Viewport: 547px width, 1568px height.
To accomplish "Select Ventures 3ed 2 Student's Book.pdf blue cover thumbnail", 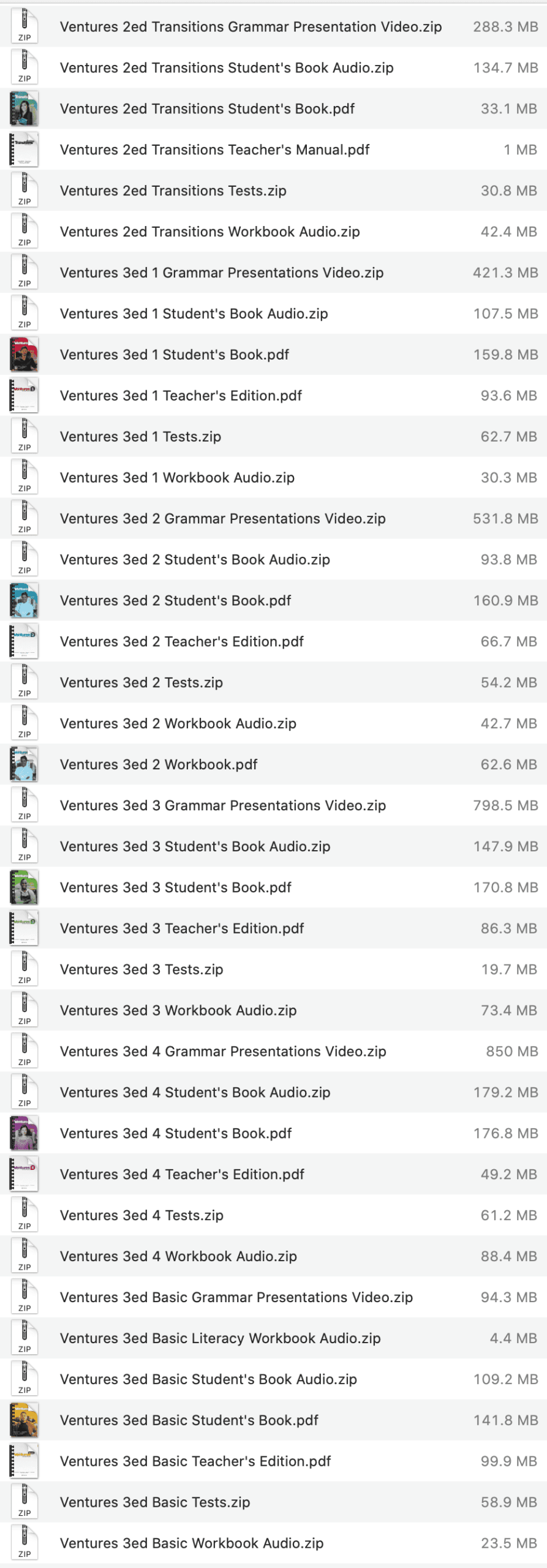I will coord(25,601).
